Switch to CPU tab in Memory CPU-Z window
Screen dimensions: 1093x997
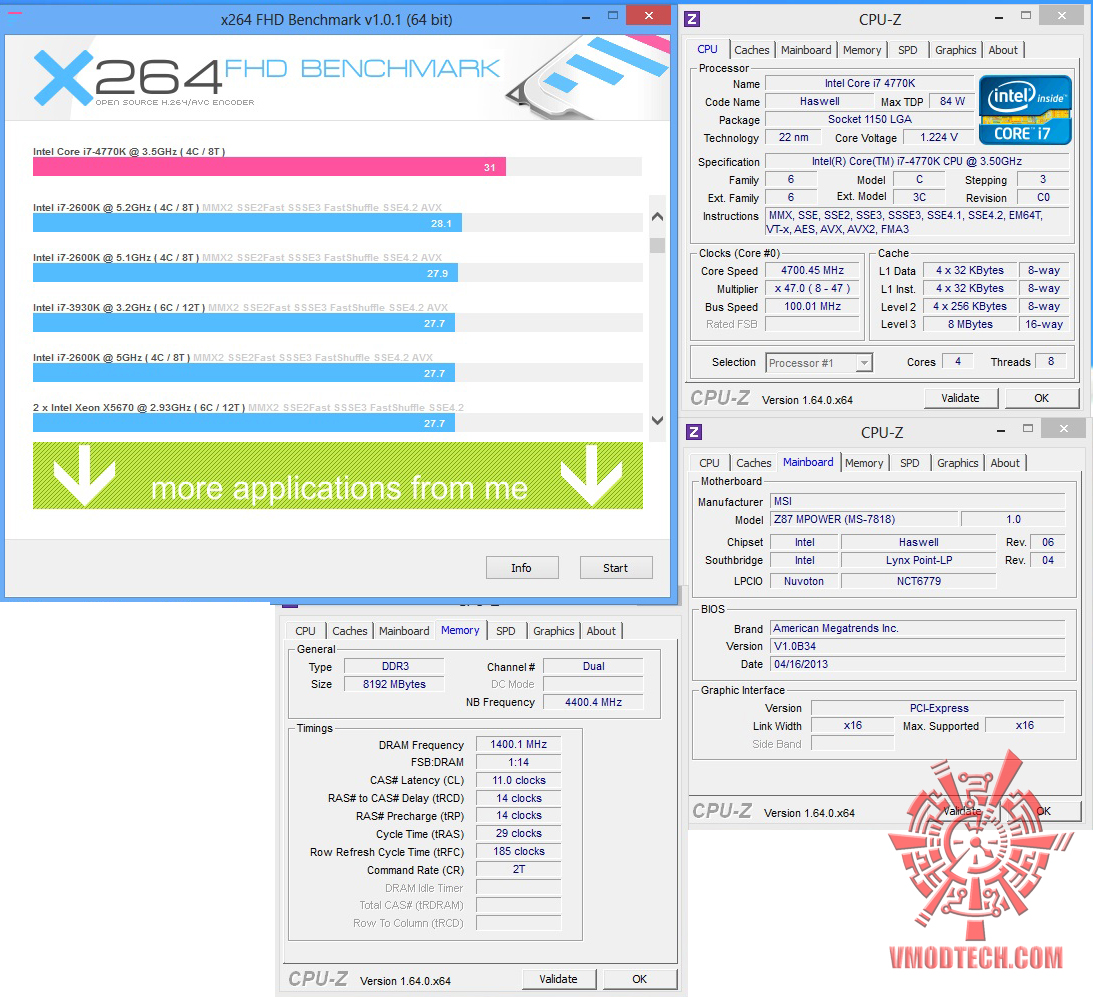coord(305,631)
